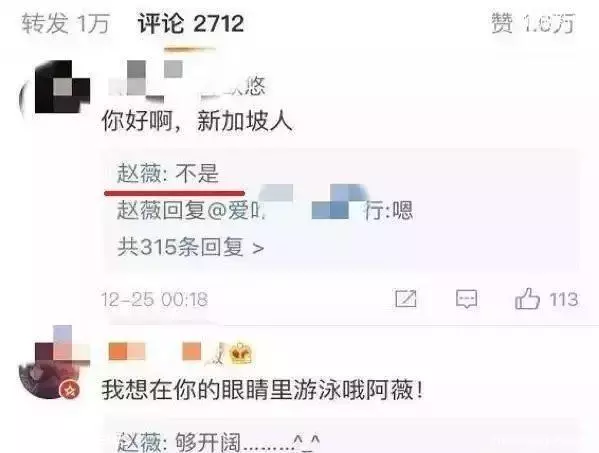599x453 pixels.
Task: Open the 赞 likes tab
Action: point(533,24)
